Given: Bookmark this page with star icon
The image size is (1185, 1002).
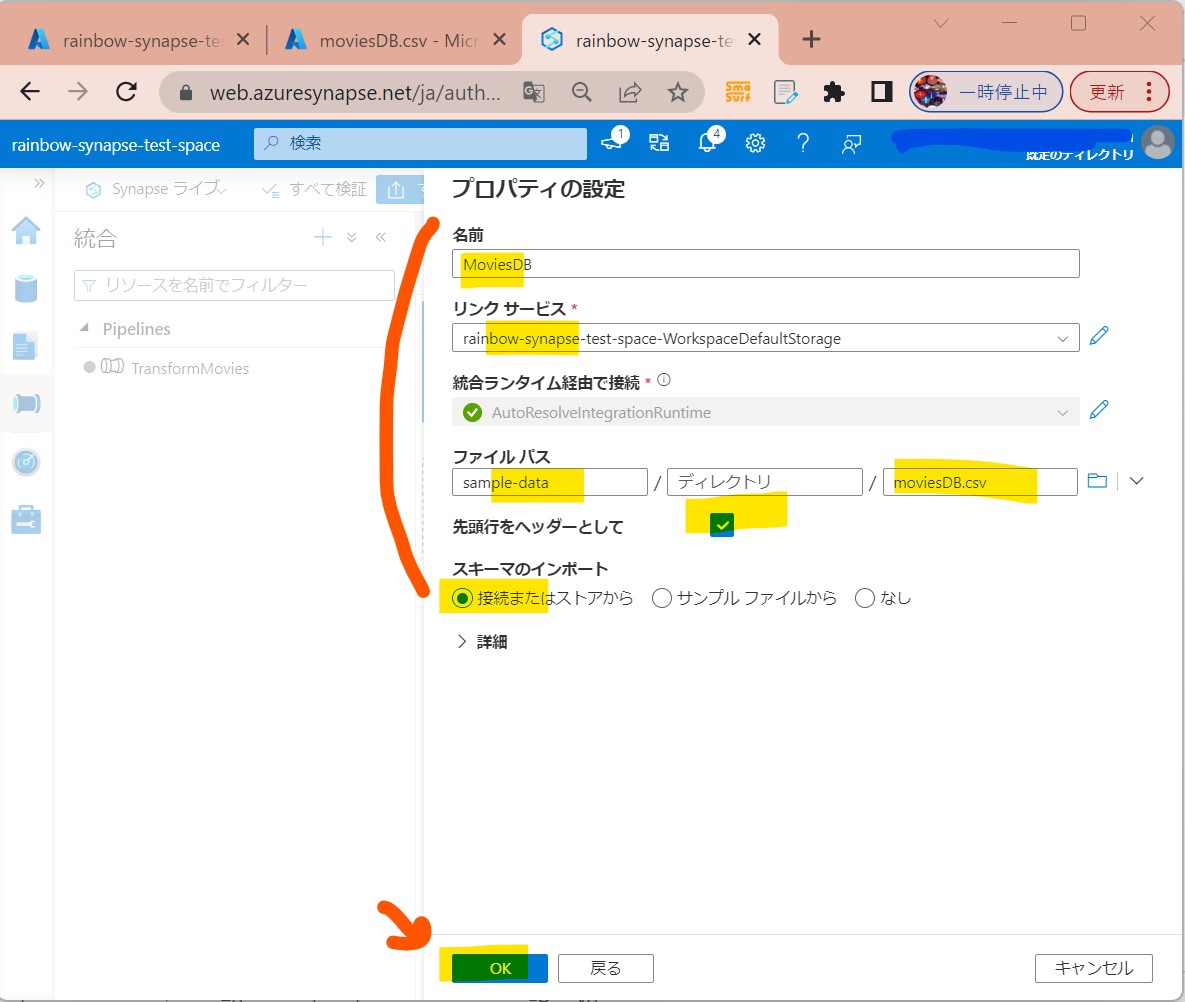Looking at the screenshot, I should click(x=678, y=92).
